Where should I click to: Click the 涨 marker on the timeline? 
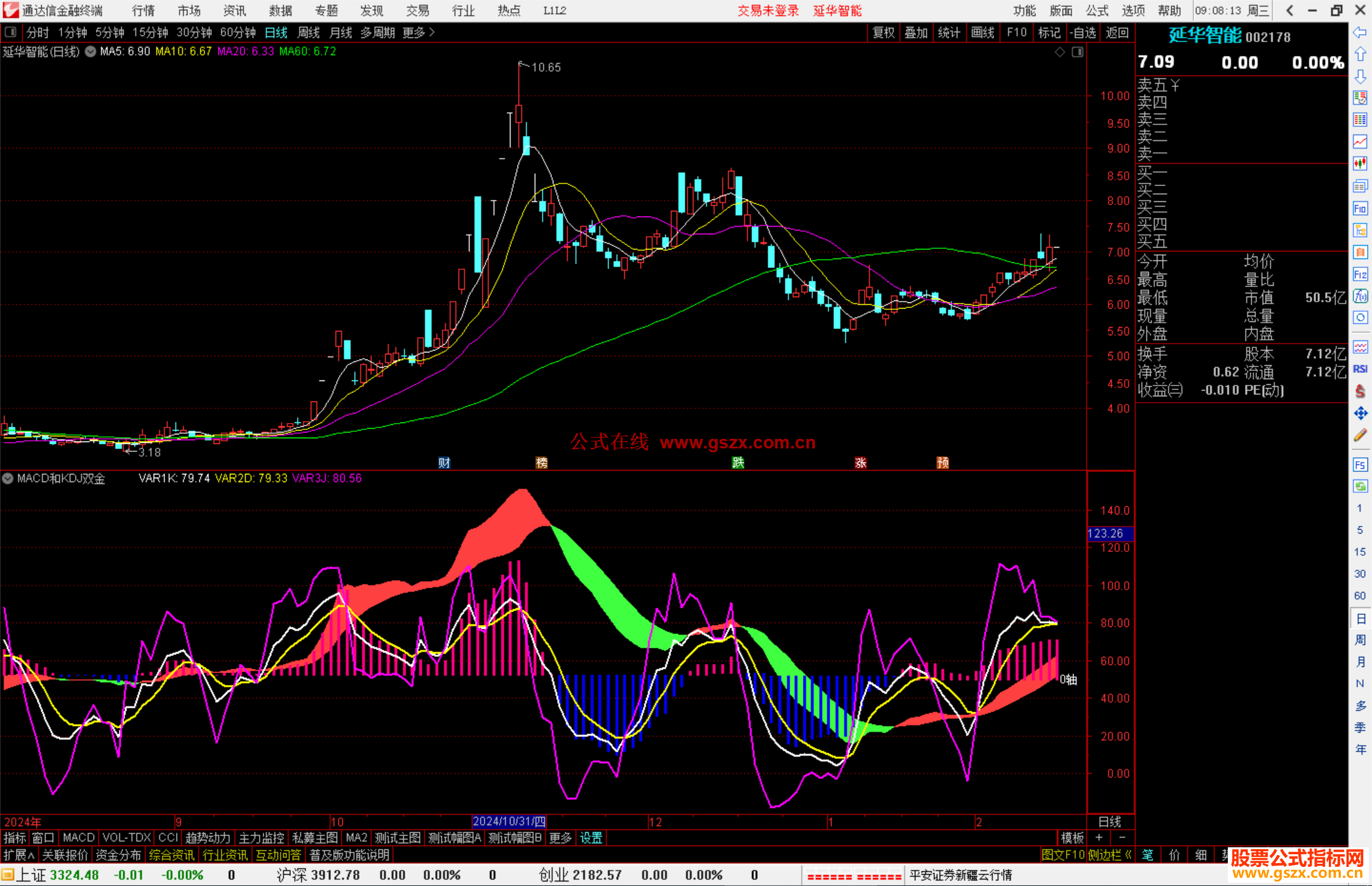[861, 462]
